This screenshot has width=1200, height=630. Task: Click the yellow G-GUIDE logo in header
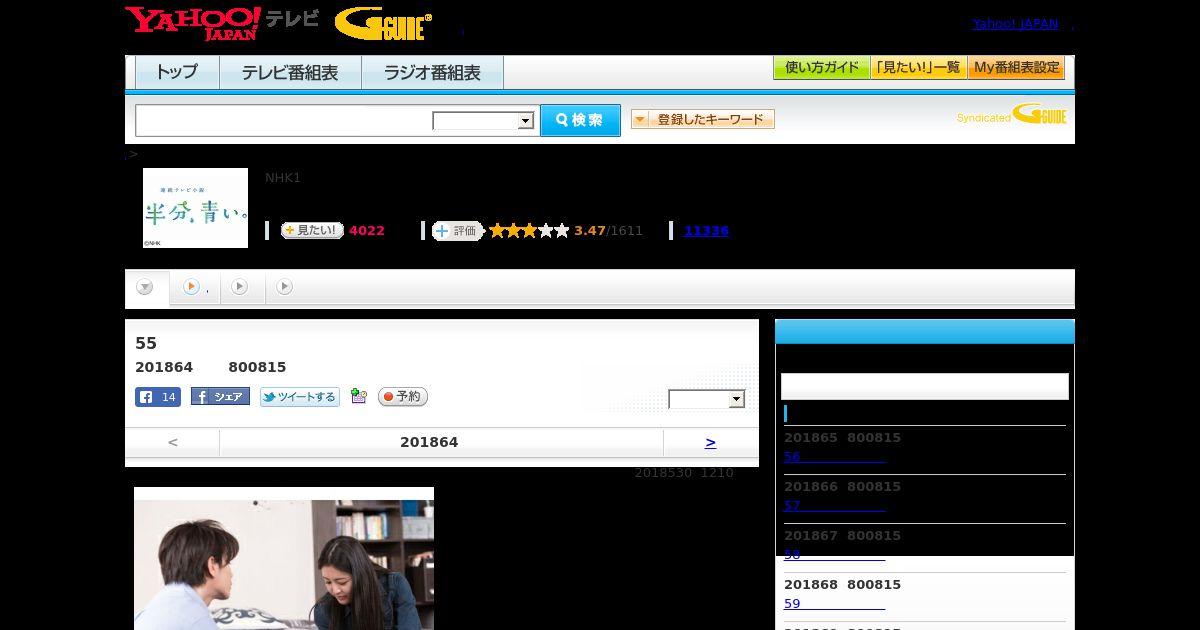point(383,23)
